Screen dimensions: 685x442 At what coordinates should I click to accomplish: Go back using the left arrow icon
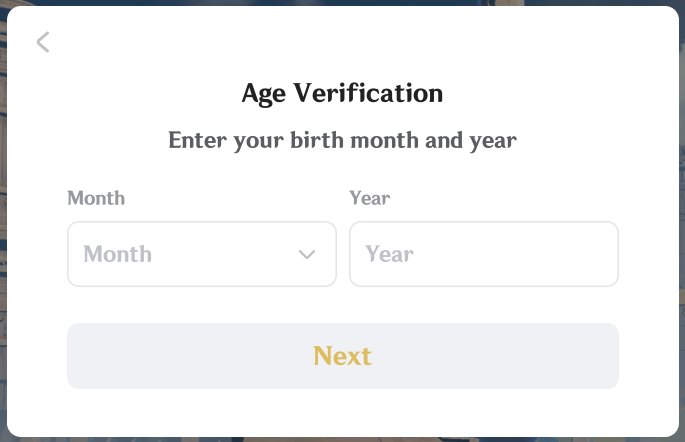point(43,42)
